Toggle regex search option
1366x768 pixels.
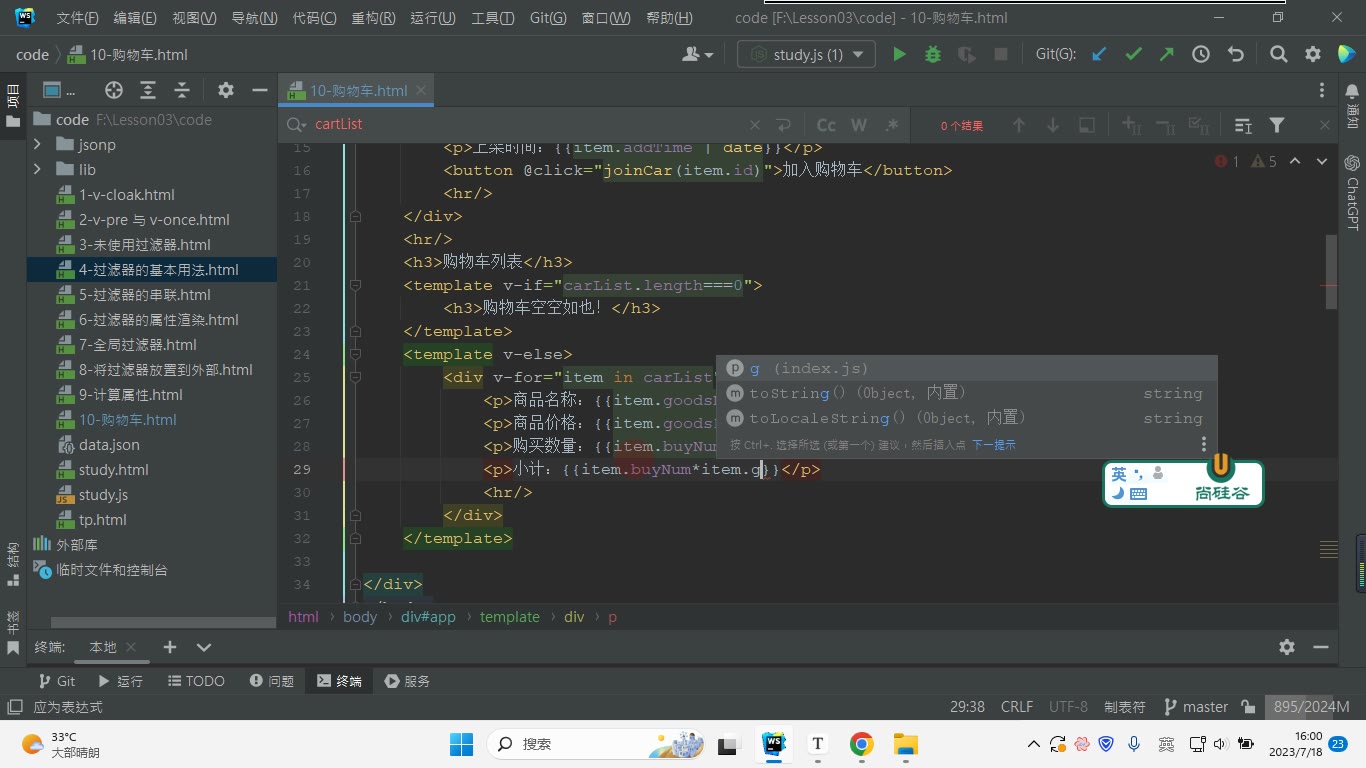[x=892, y=125]
